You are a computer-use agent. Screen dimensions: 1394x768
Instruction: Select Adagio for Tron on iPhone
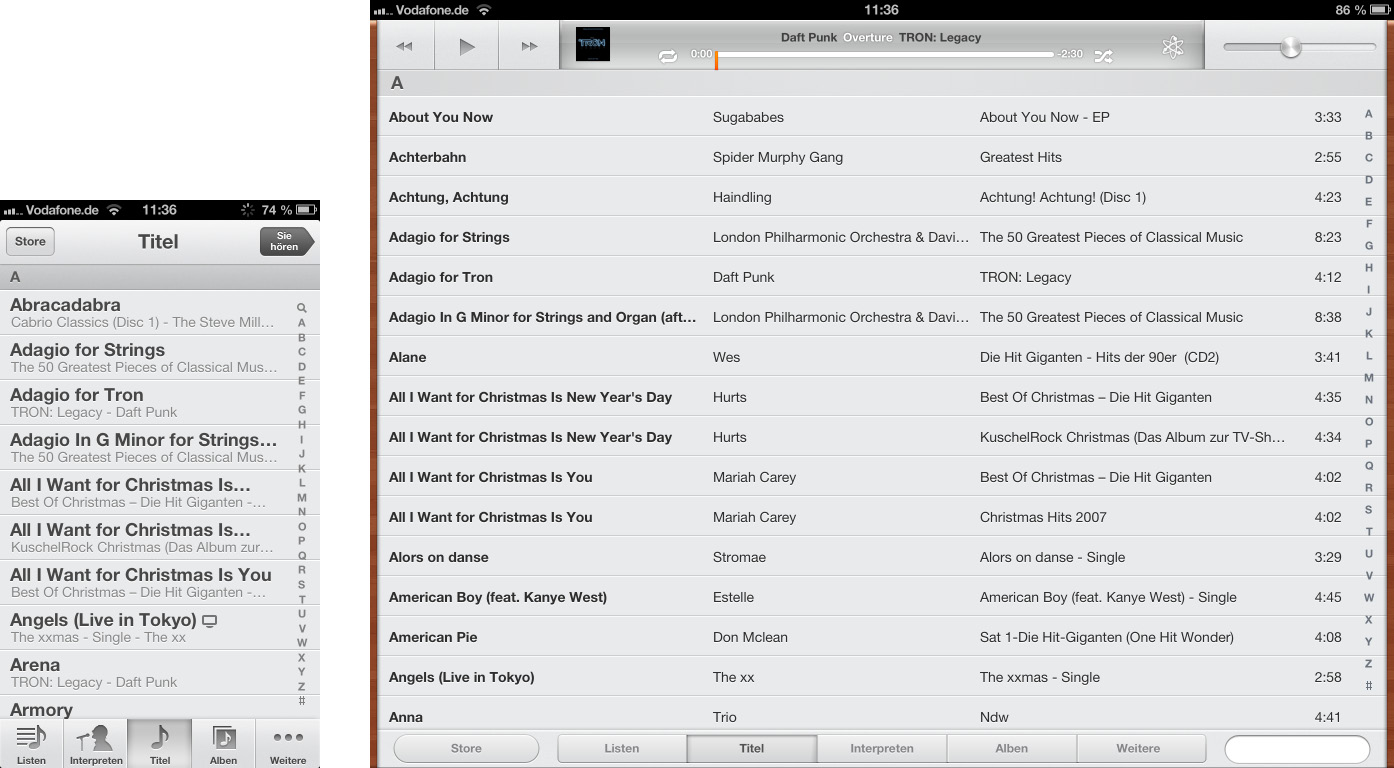point(145,402)
